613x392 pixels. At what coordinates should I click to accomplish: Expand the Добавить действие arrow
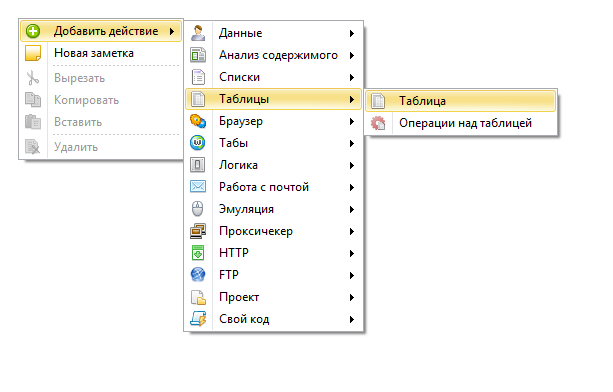172,31
